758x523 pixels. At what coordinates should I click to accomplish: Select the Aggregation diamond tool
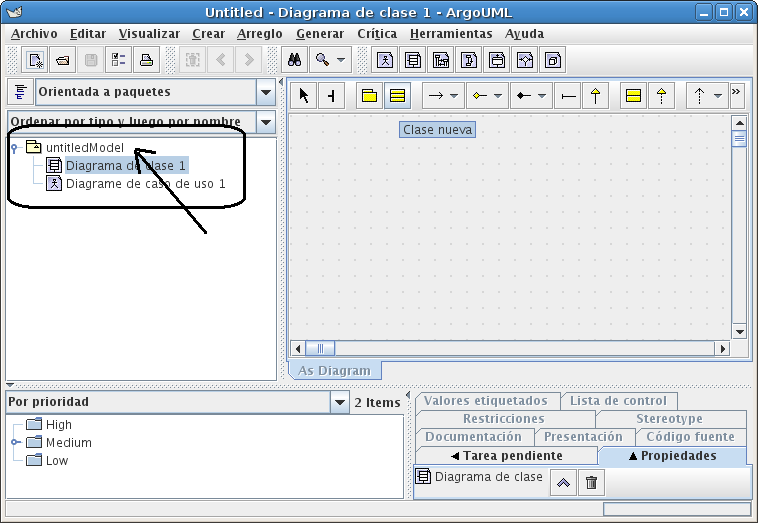coord(480,96)
